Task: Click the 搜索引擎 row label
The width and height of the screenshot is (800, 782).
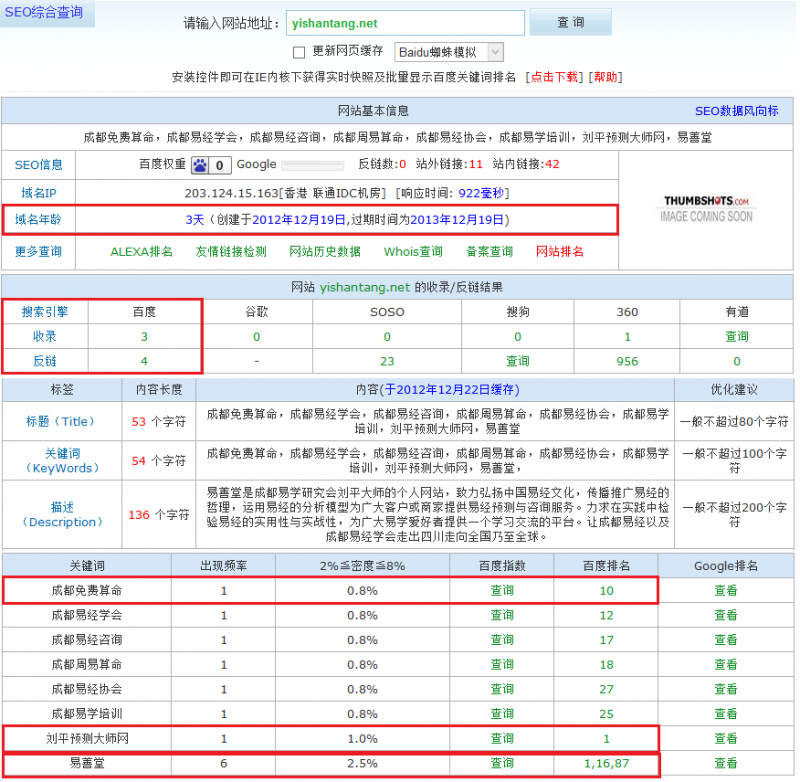Action: pyautogui.click(x=45, y=312)
